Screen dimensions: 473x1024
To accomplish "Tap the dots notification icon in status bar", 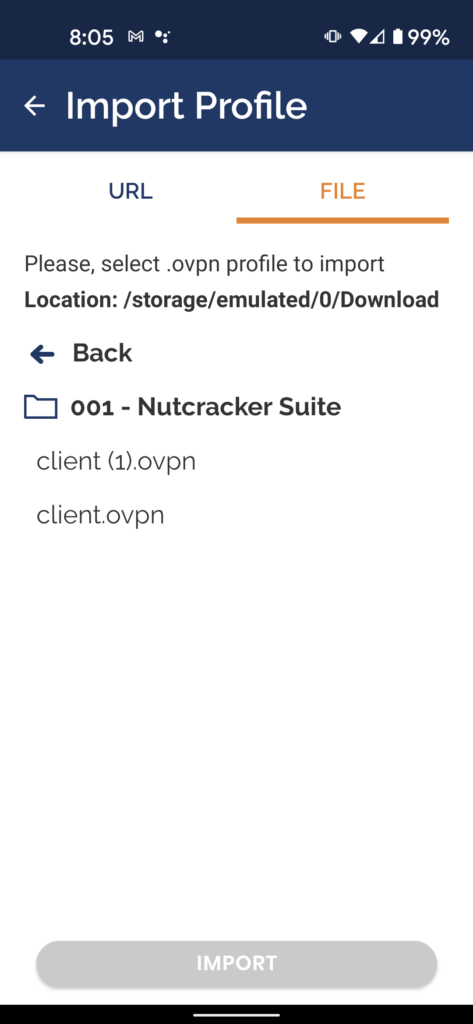I will [x=162, y=37].
